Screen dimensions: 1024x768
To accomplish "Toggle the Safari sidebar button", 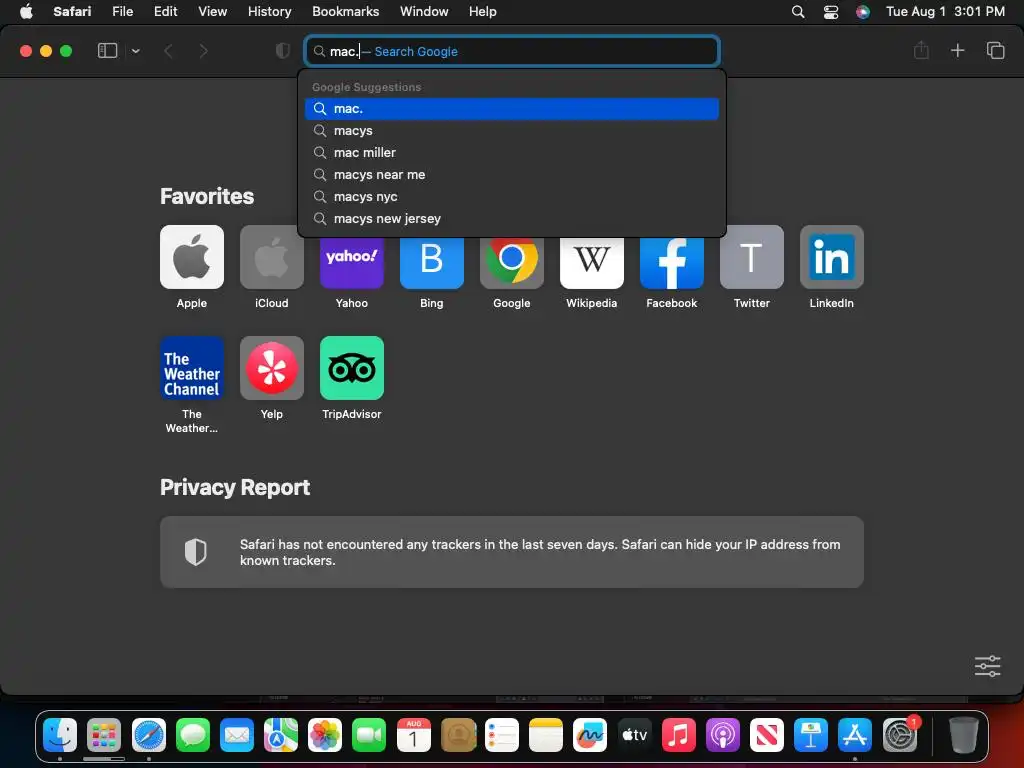I will click(107, 51).
